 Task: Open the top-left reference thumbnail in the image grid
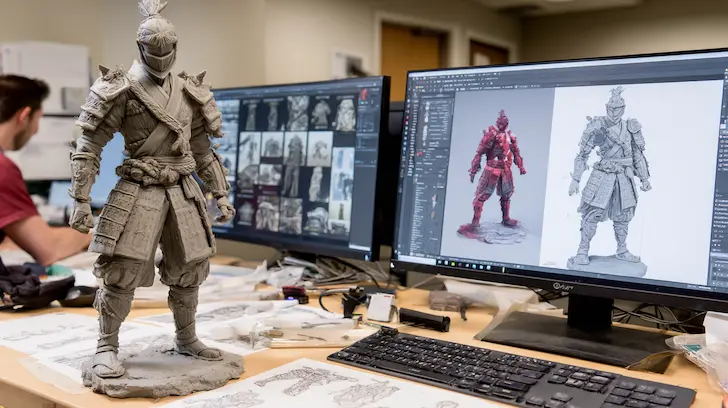click(x=250, y=114)
